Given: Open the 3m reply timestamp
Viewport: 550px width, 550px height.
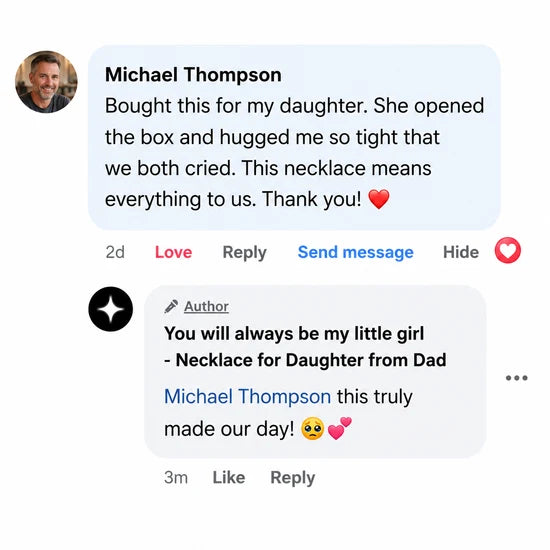Looking at the screenshot, I should tap(176, 477).
